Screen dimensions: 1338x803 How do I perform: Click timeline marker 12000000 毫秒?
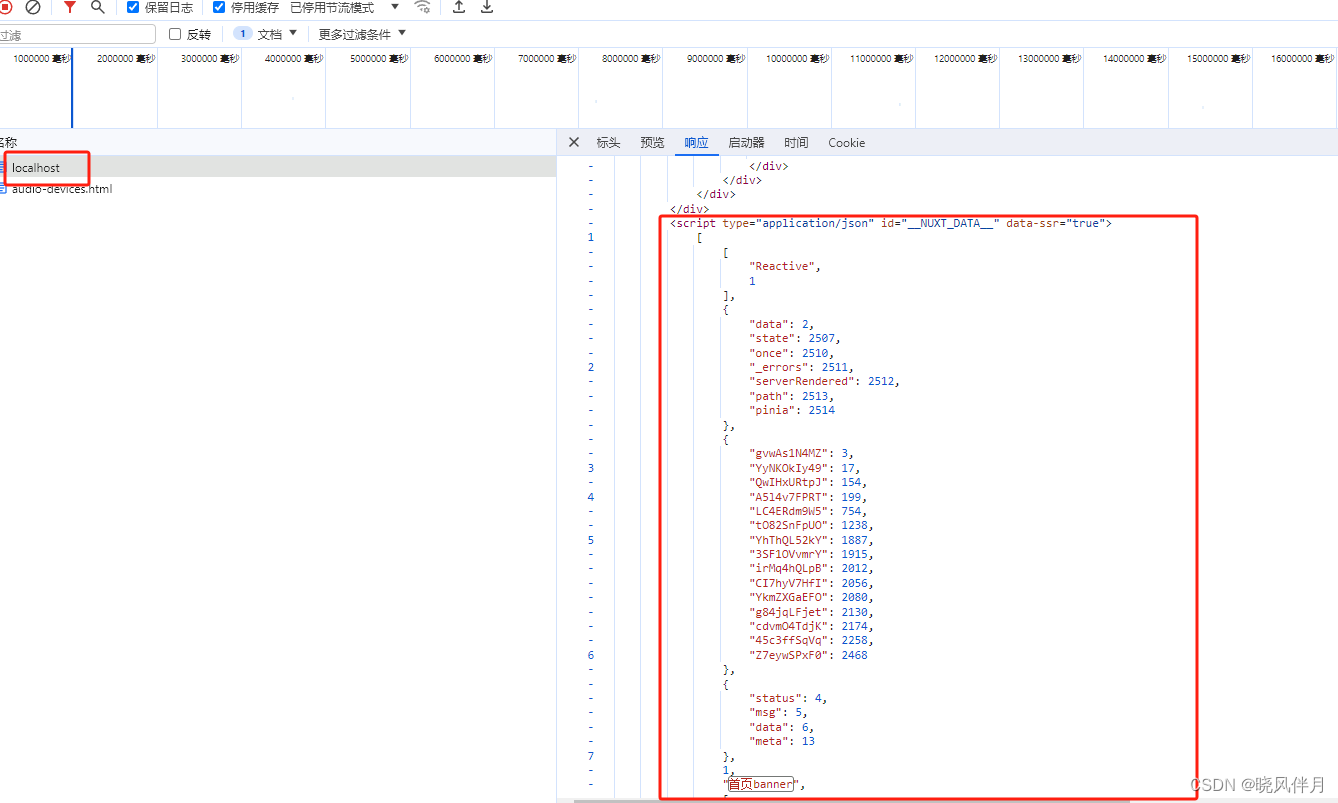point(965,59)
